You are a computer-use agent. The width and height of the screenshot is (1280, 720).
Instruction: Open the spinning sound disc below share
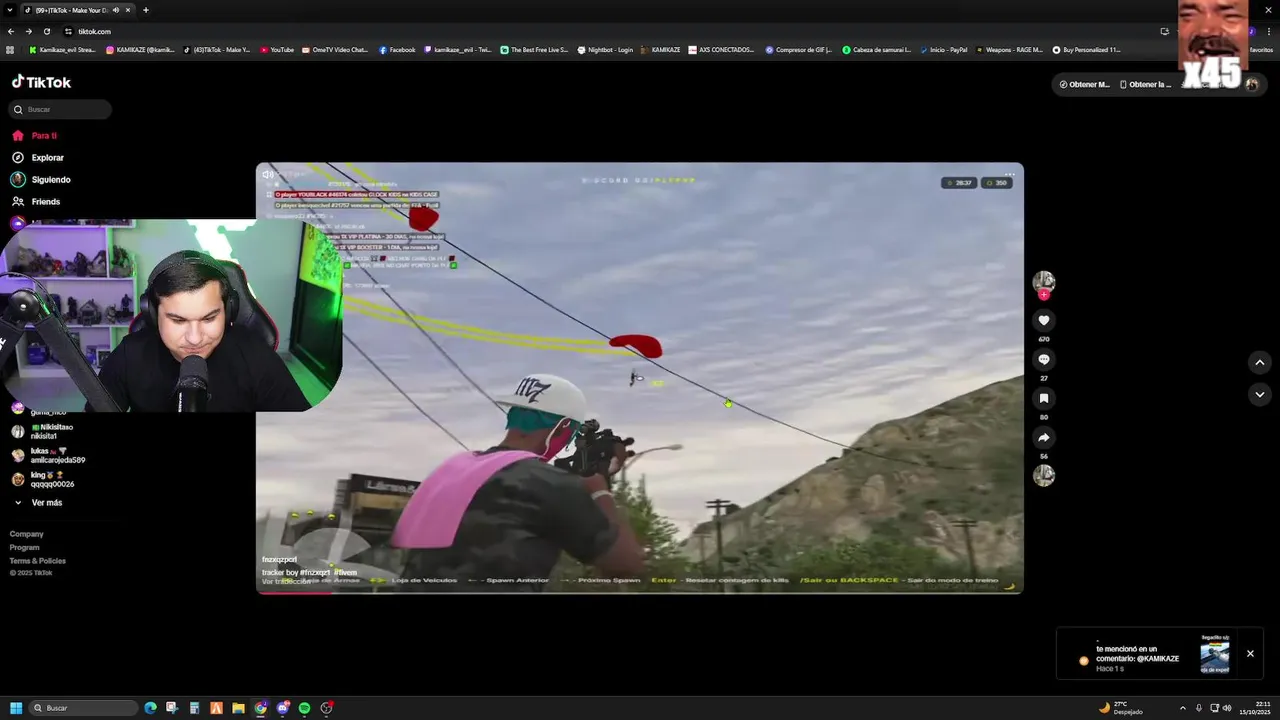coord(1044,475)
